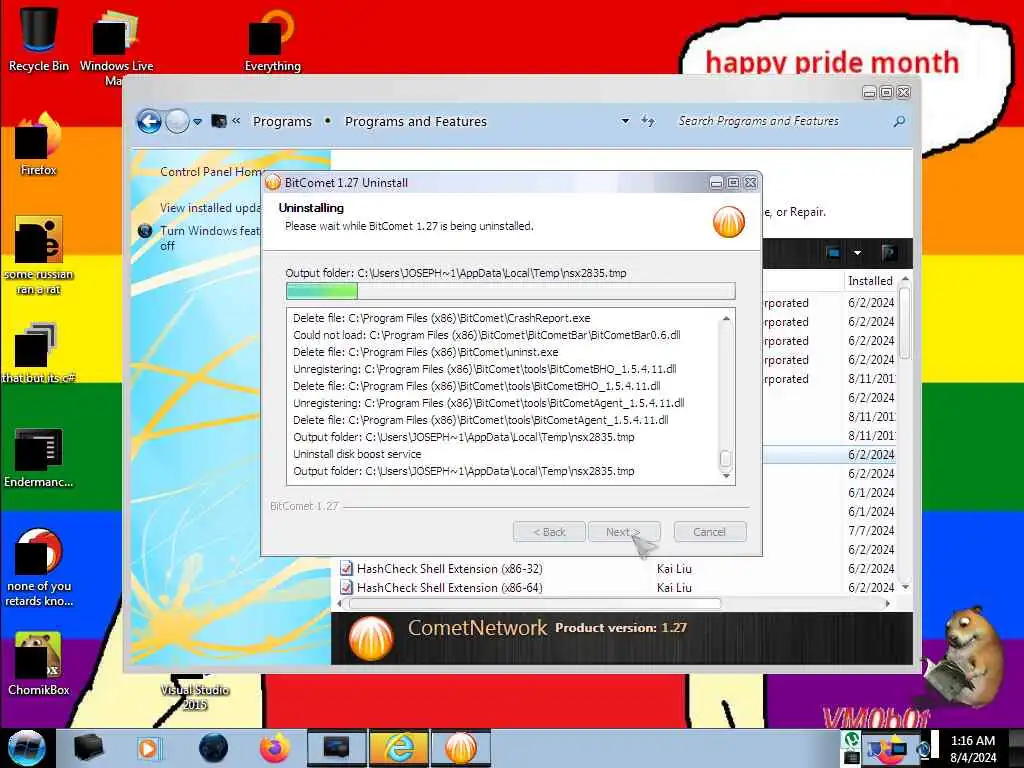Select HashCheck Shell Extension (x86-64) row
The image size is (1024, 768).
(617, 588)
